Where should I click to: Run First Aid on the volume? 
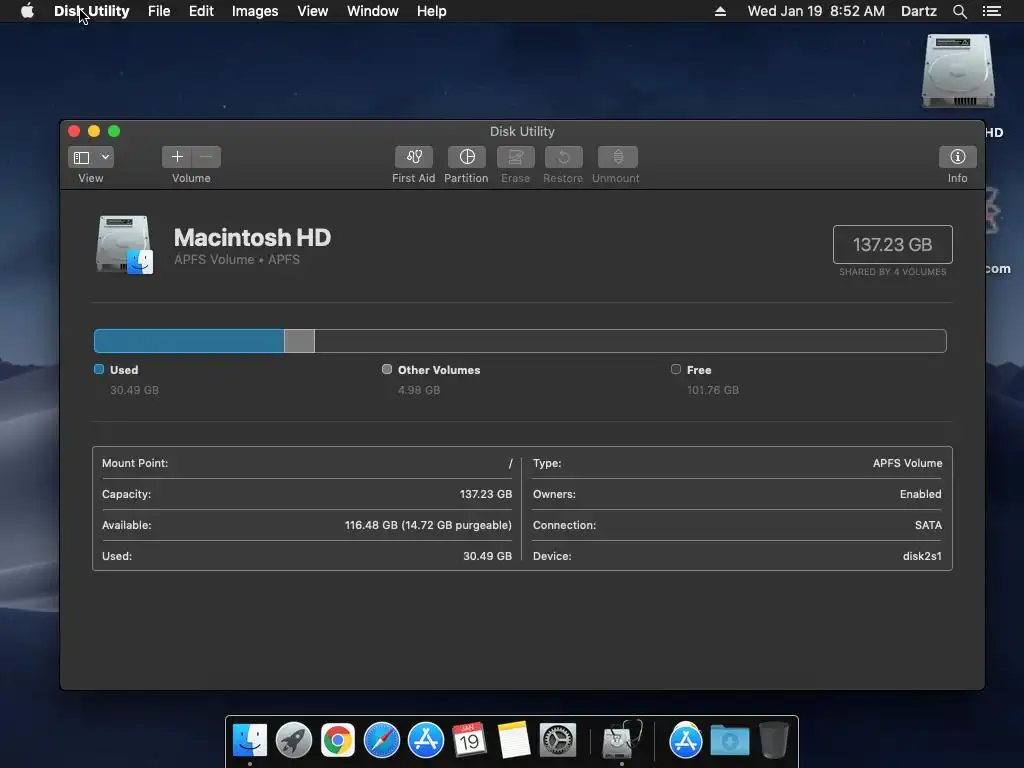[413, 157]
